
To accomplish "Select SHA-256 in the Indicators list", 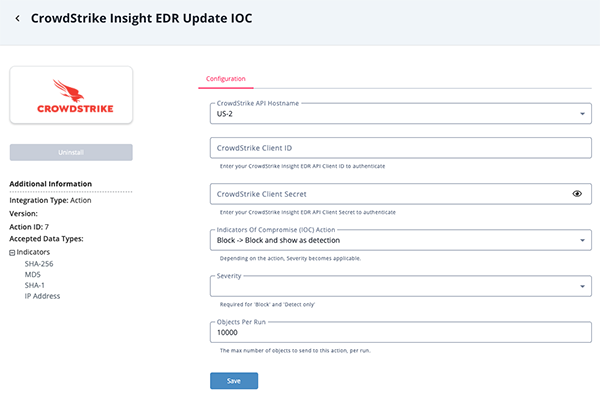I will click(x=39, y=264).
